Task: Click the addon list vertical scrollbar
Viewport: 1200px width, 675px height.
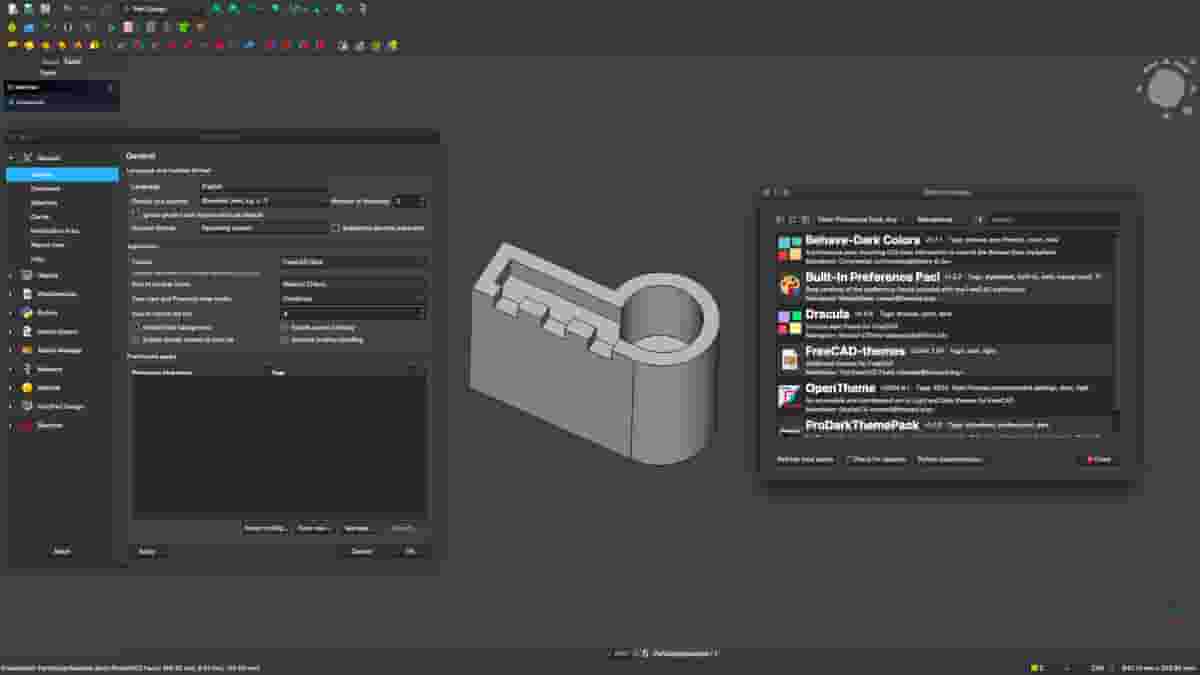Action: click(x=1116, y=320)
